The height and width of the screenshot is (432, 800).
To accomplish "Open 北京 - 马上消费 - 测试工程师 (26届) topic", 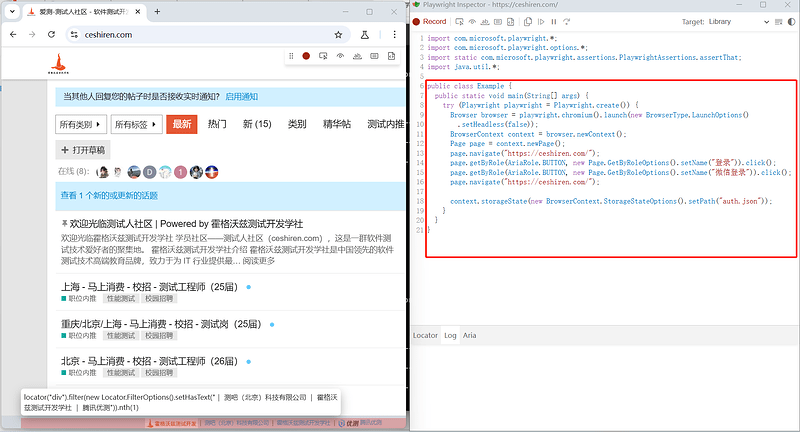I will click(x=149, y=362).
